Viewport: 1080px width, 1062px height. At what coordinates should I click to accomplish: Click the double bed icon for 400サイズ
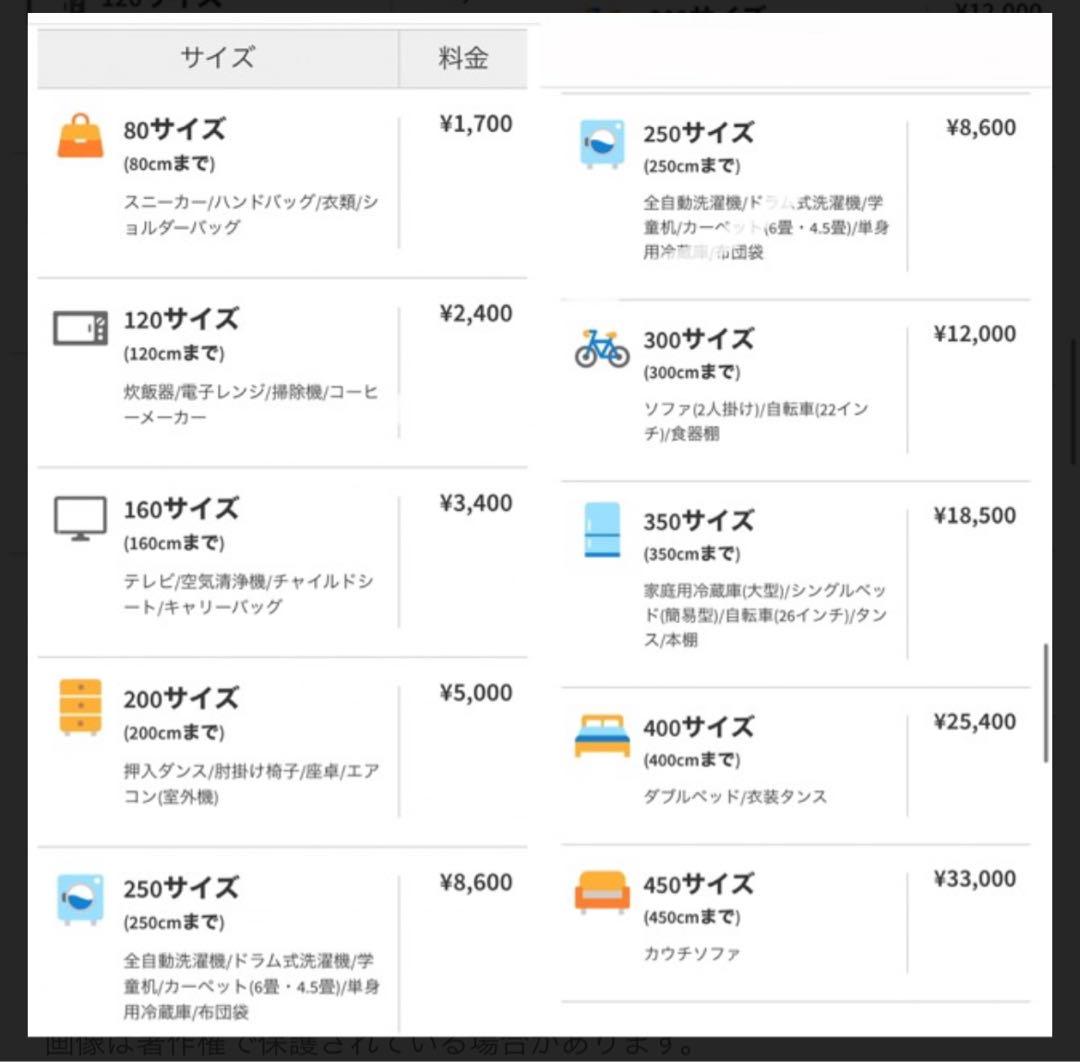pyautogui.click(x=602, y=736)
